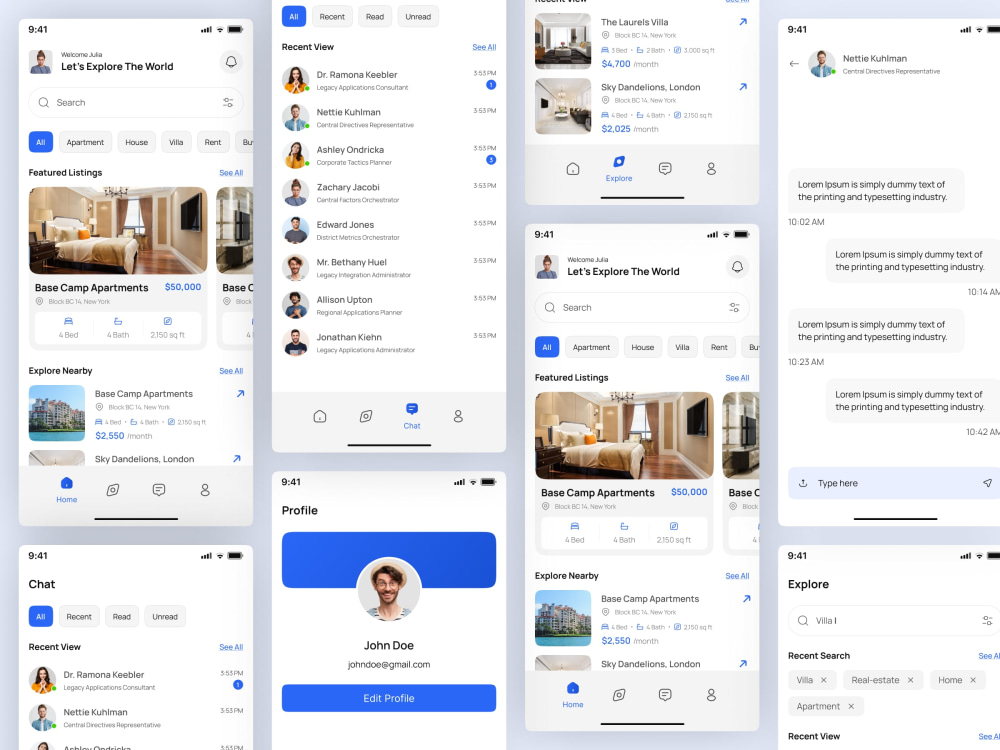Choose Unread filter on screen titled Chat
This screenshot has height=750, width=1000.
165,617
